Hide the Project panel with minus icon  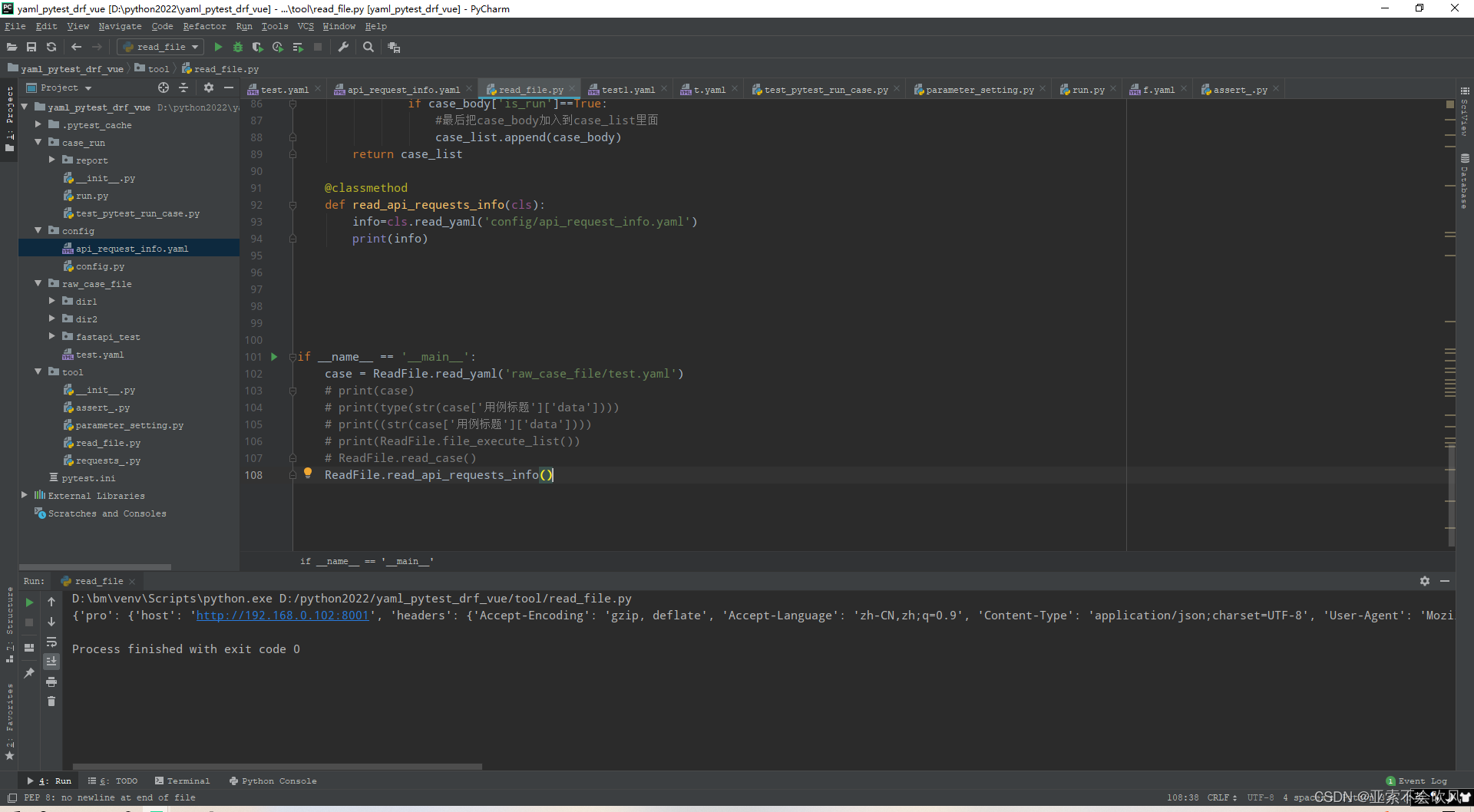tap(228, 87)
